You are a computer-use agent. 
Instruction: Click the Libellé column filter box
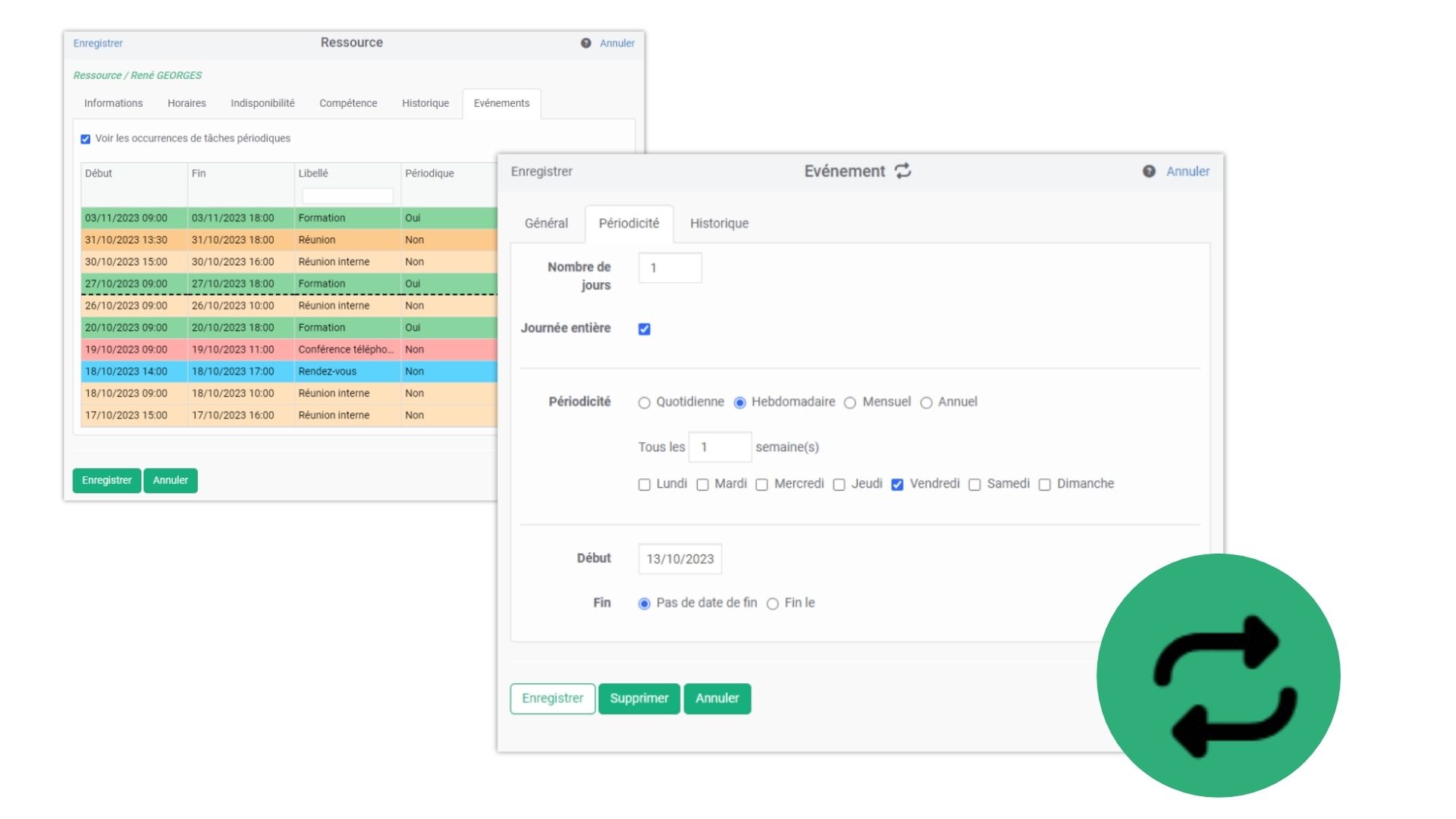347,196
